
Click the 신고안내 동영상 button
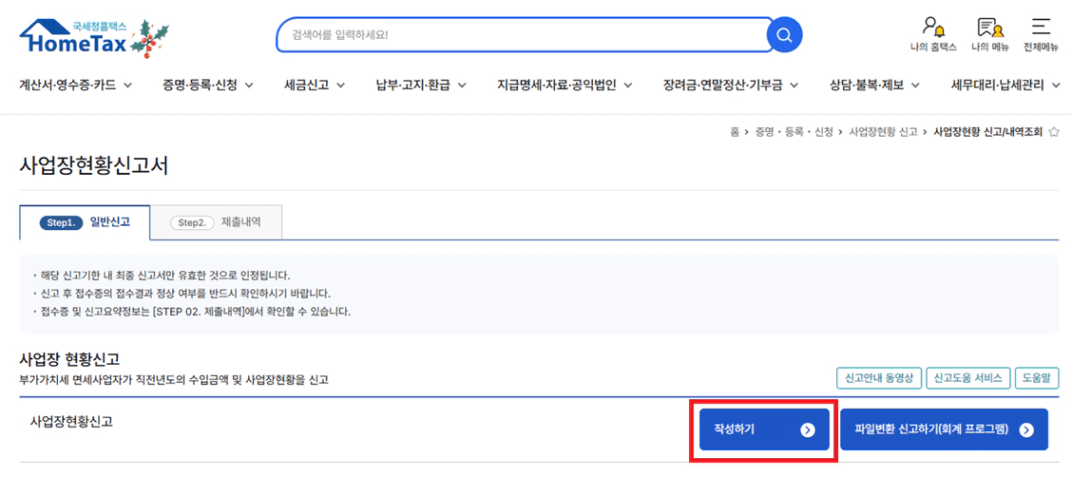(878, 378)
